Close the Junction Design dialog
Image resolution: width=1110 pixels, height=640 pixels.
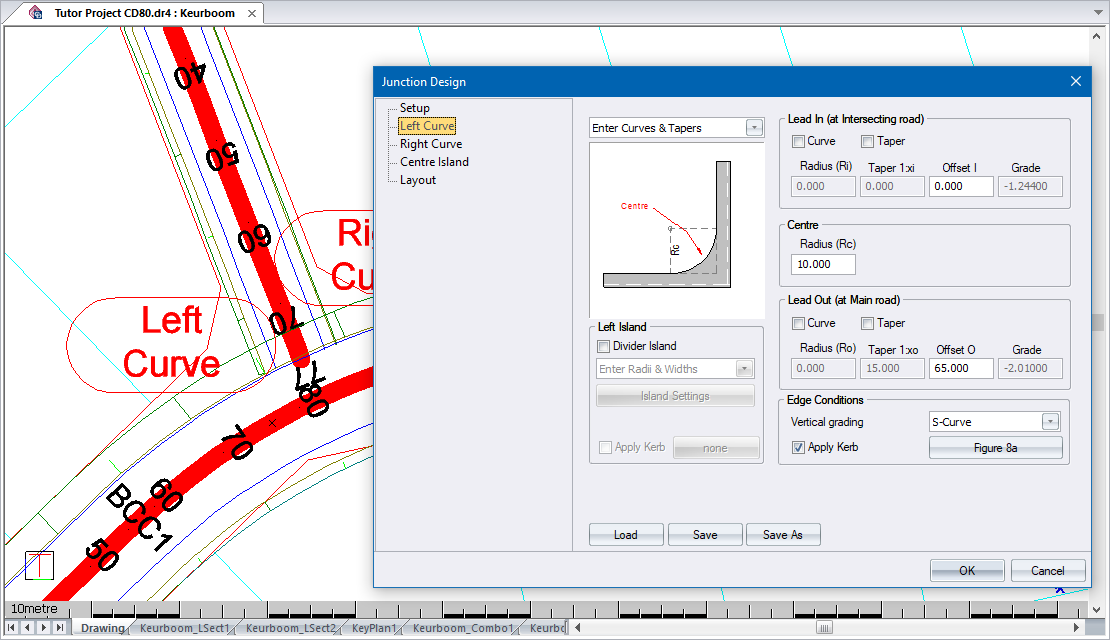(1076, 81)
